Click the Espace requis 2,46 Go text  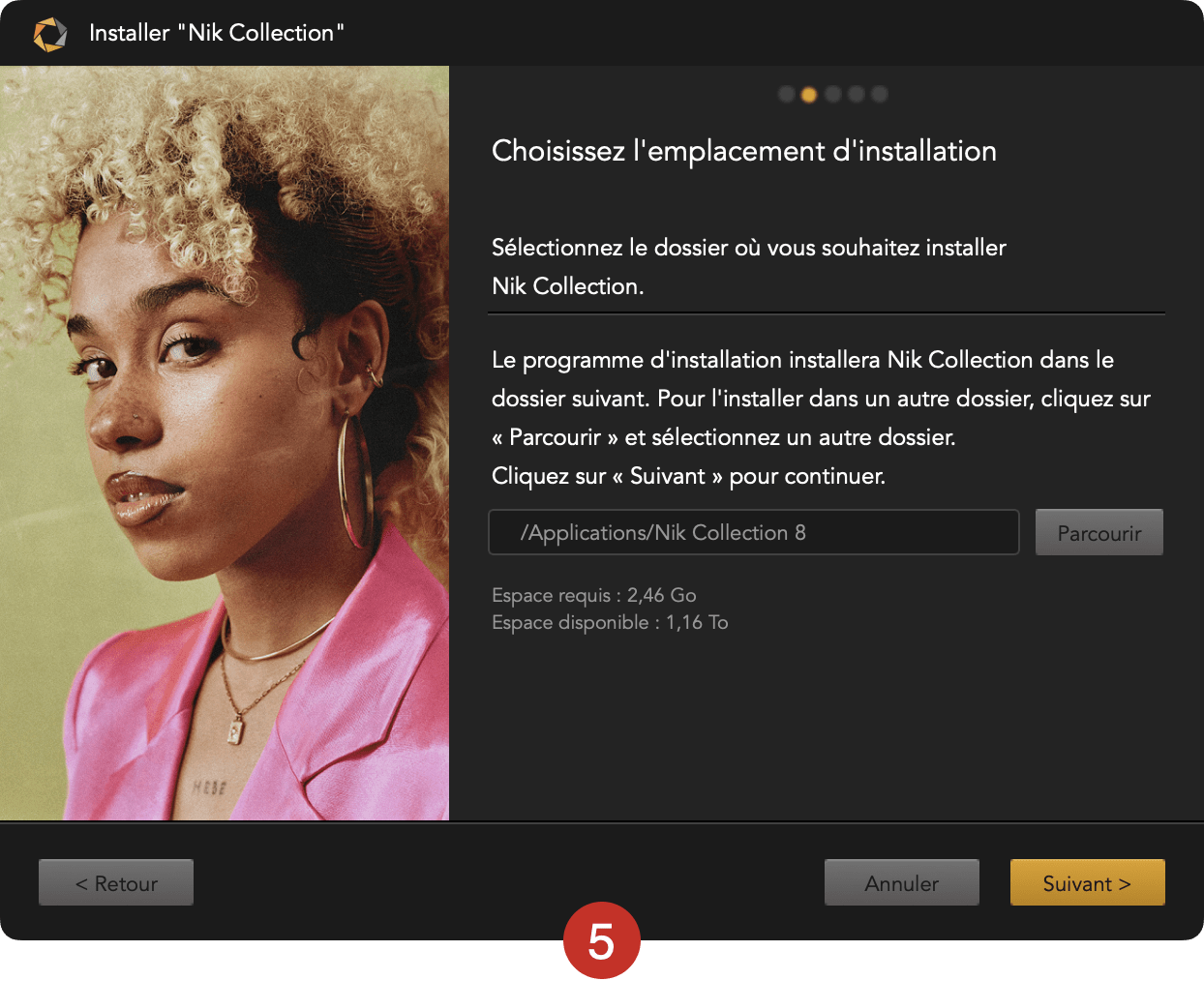594,595
